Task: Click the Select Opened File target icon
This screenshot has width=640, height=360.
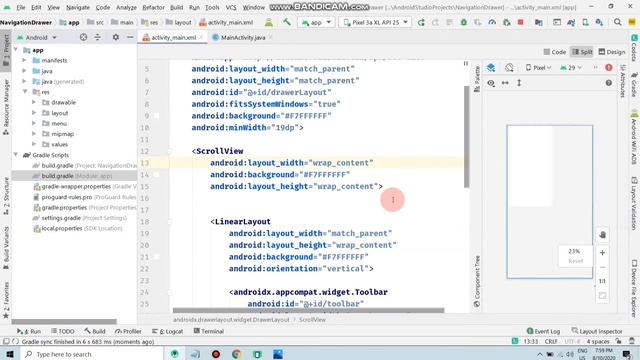Action: click(83, 37)
